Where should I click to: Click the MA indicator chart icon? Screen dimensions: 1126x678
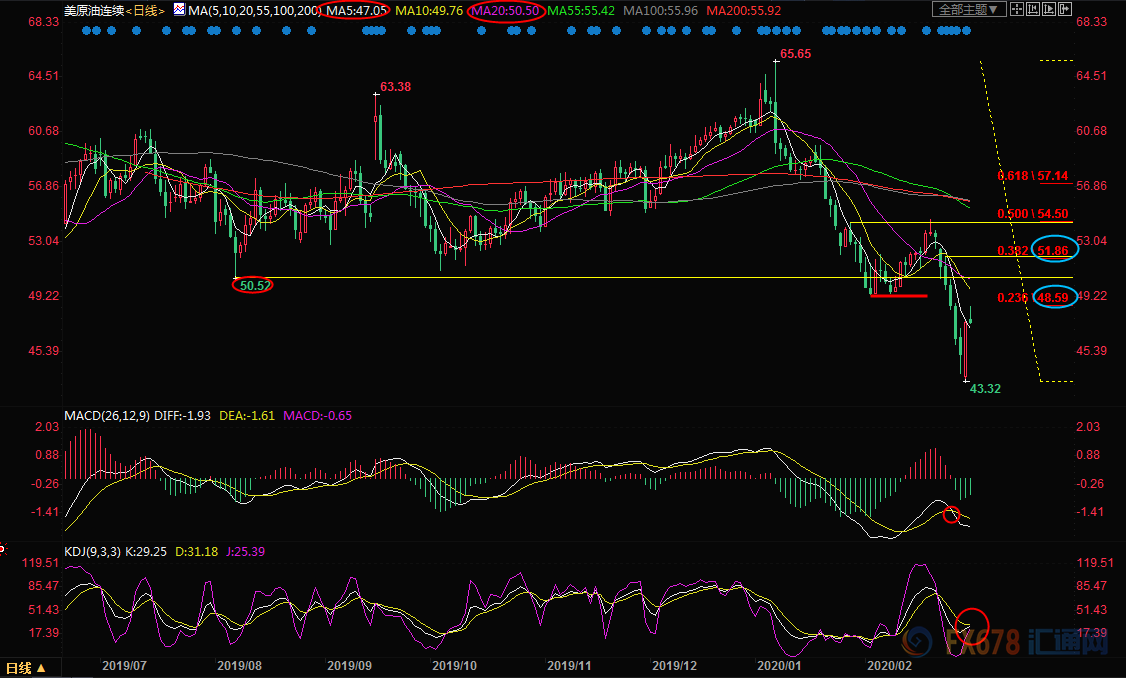(x=180, y=9)
